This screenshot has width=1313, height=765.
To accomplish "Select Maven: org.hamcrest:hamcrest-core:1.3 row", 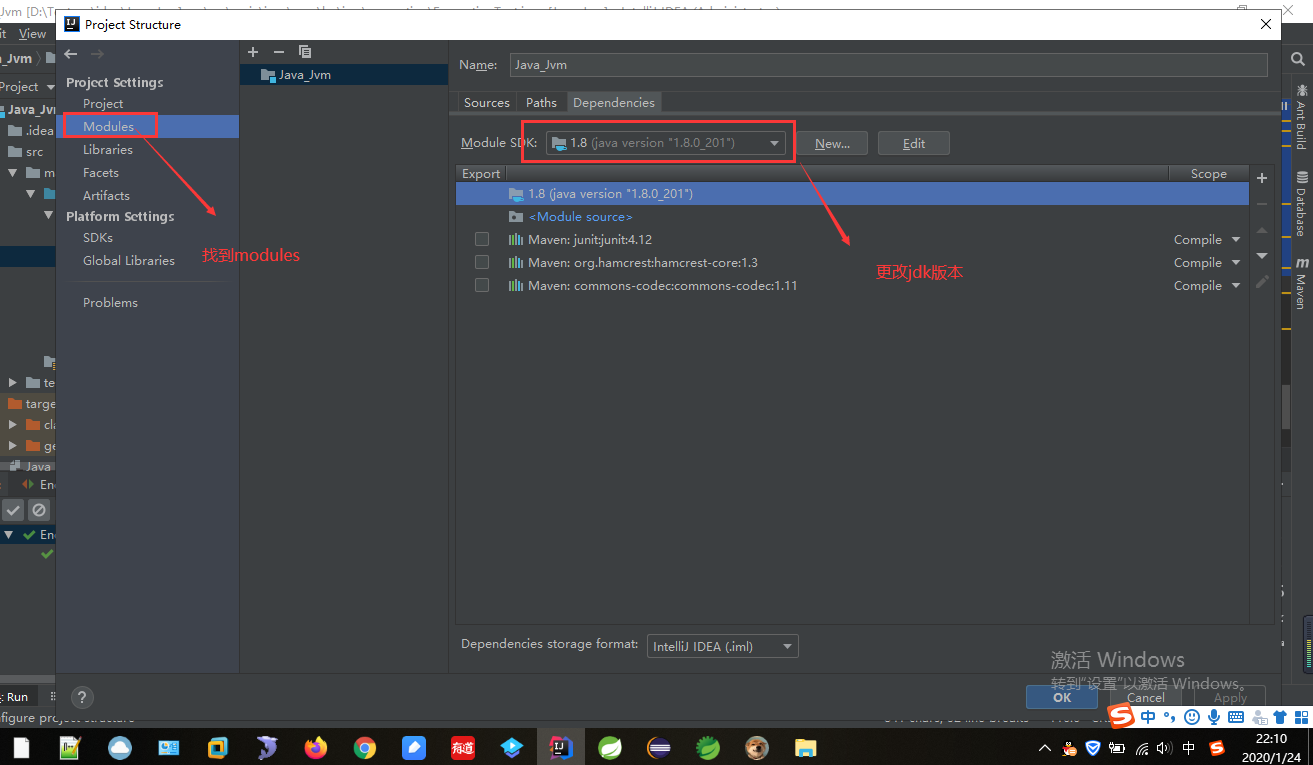I will [852, 263].
